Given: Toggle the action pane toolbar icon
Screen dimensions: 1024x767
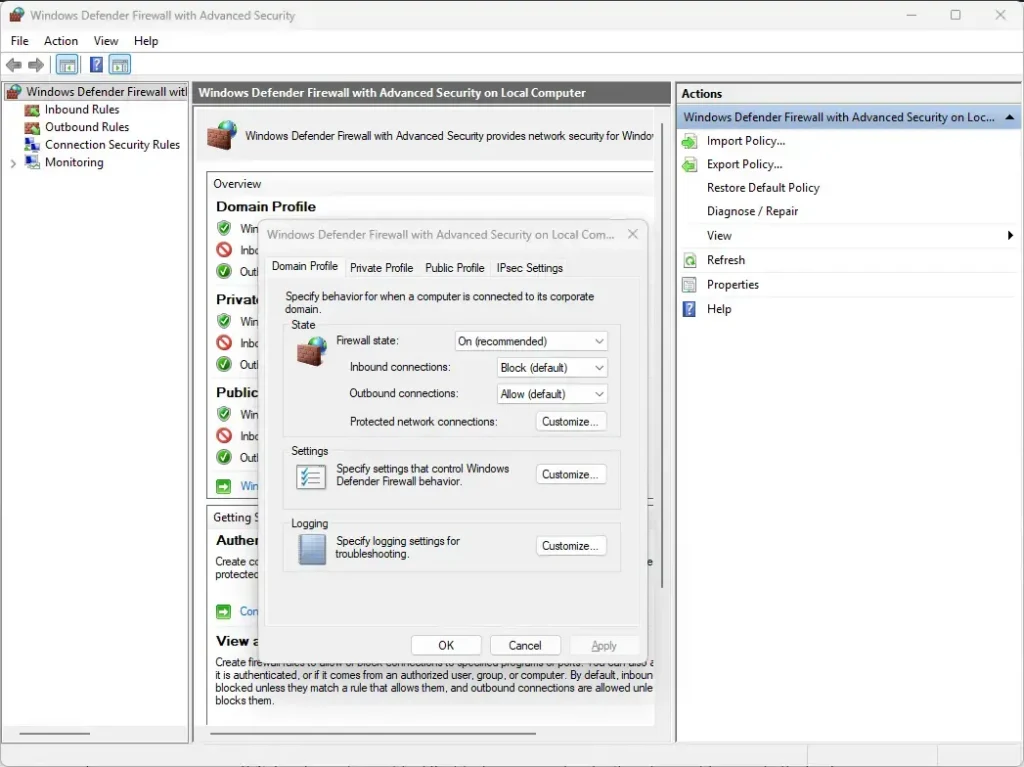Looking at the screenshot, I should tap(120, 65).
